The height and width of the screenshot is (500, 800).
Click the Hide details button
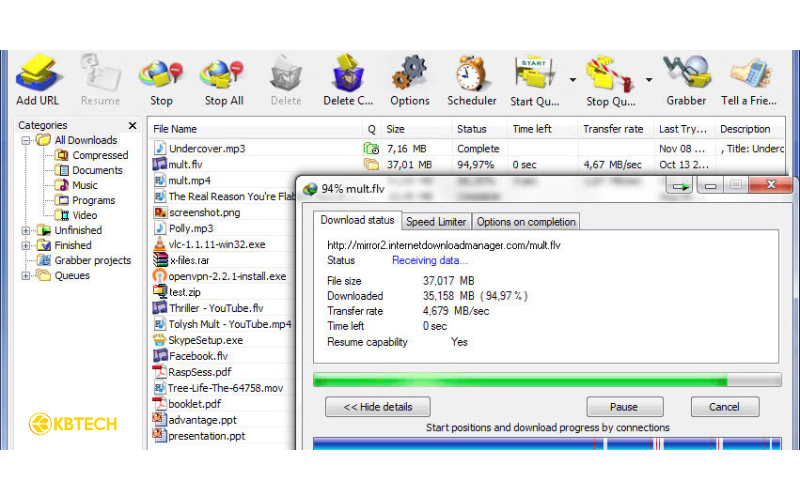[377, 407]
